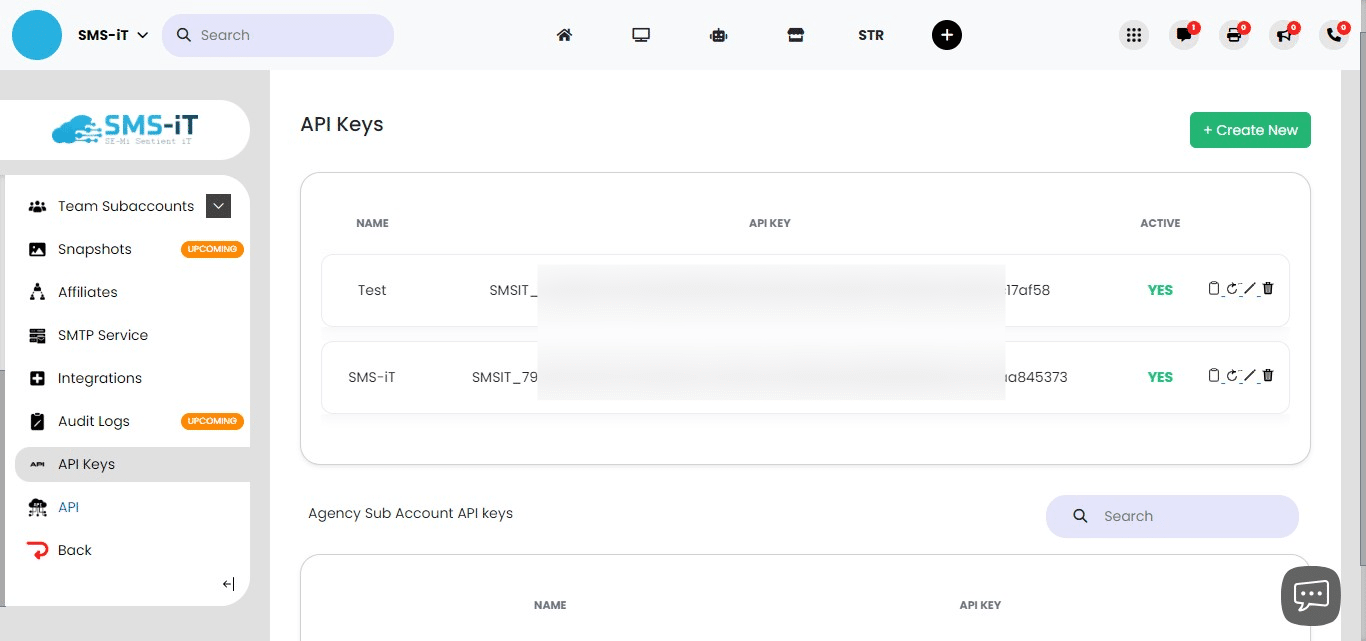Copy the Test API key to clipboard
1366x641 pixels.
click(1214, 289)
